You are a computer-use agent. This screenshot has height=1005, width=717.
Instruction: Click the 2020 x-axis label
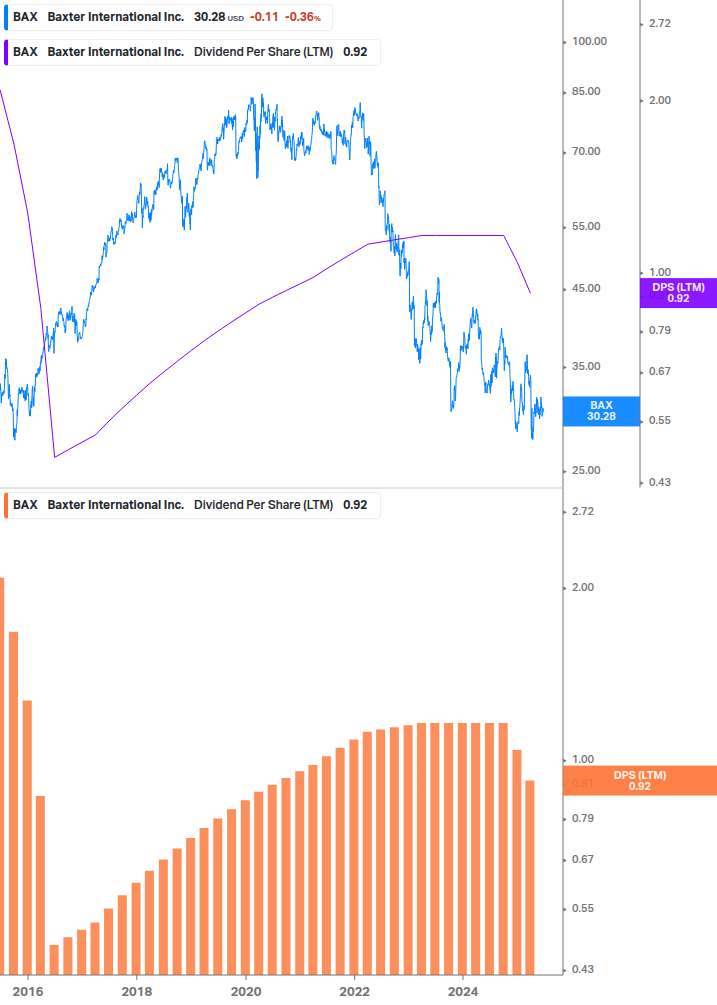pos(246,992)
